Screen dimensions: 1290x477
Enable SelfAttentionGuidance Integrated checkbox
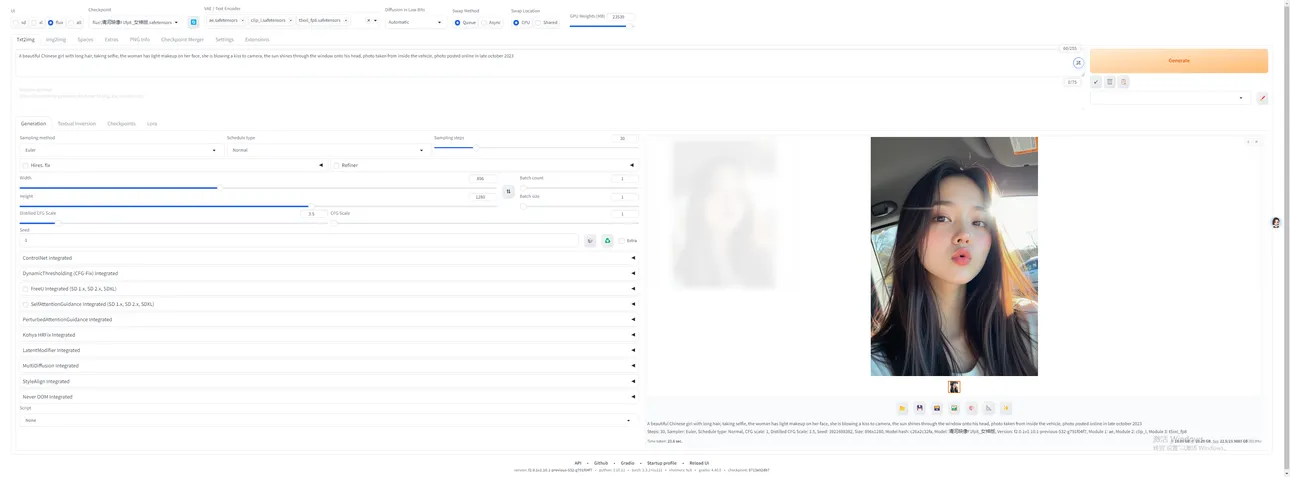[25, 304]
